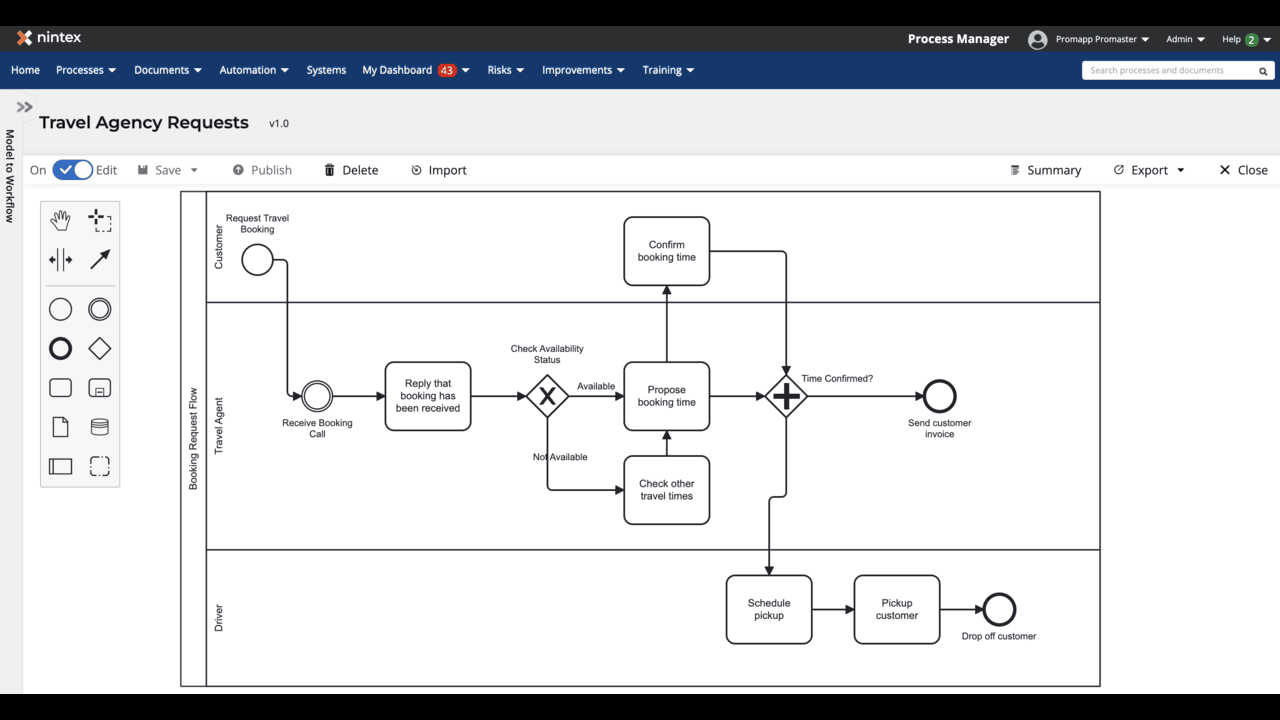Add a Data Object page shape
The width and height of the screenshot is (1280, 720).
coord(61,427)
